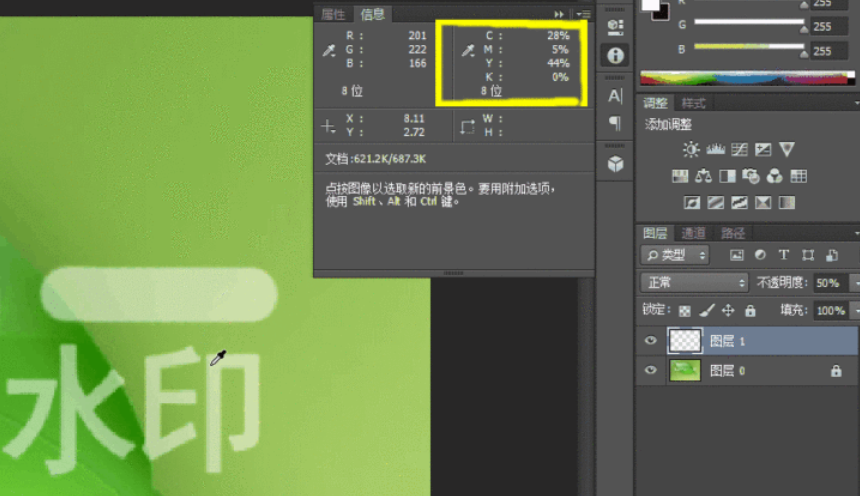Add a Posterize adjustment layer
Screen dimensions: 860x496
[715, 202]
